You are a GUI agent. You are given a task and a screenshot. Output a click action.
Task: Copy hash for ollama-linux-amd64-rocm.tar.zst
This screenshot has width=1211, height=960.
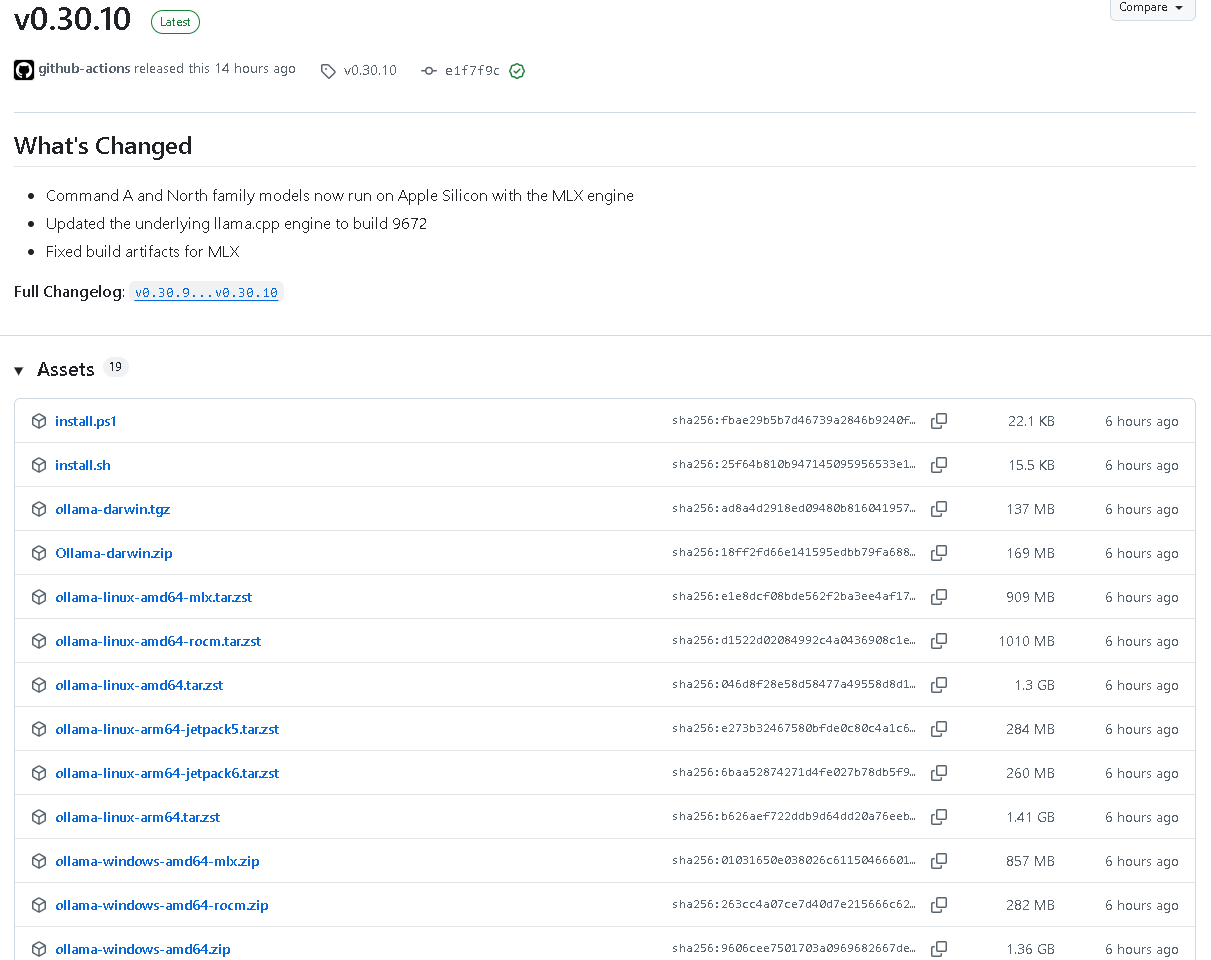pos(939,641)
